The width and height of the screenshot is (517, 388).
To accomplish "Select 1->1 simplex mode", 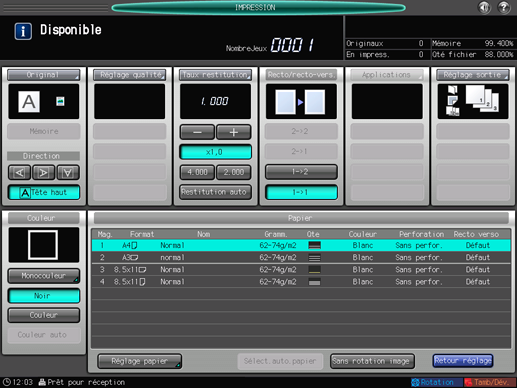I will [x=301, y=192].
